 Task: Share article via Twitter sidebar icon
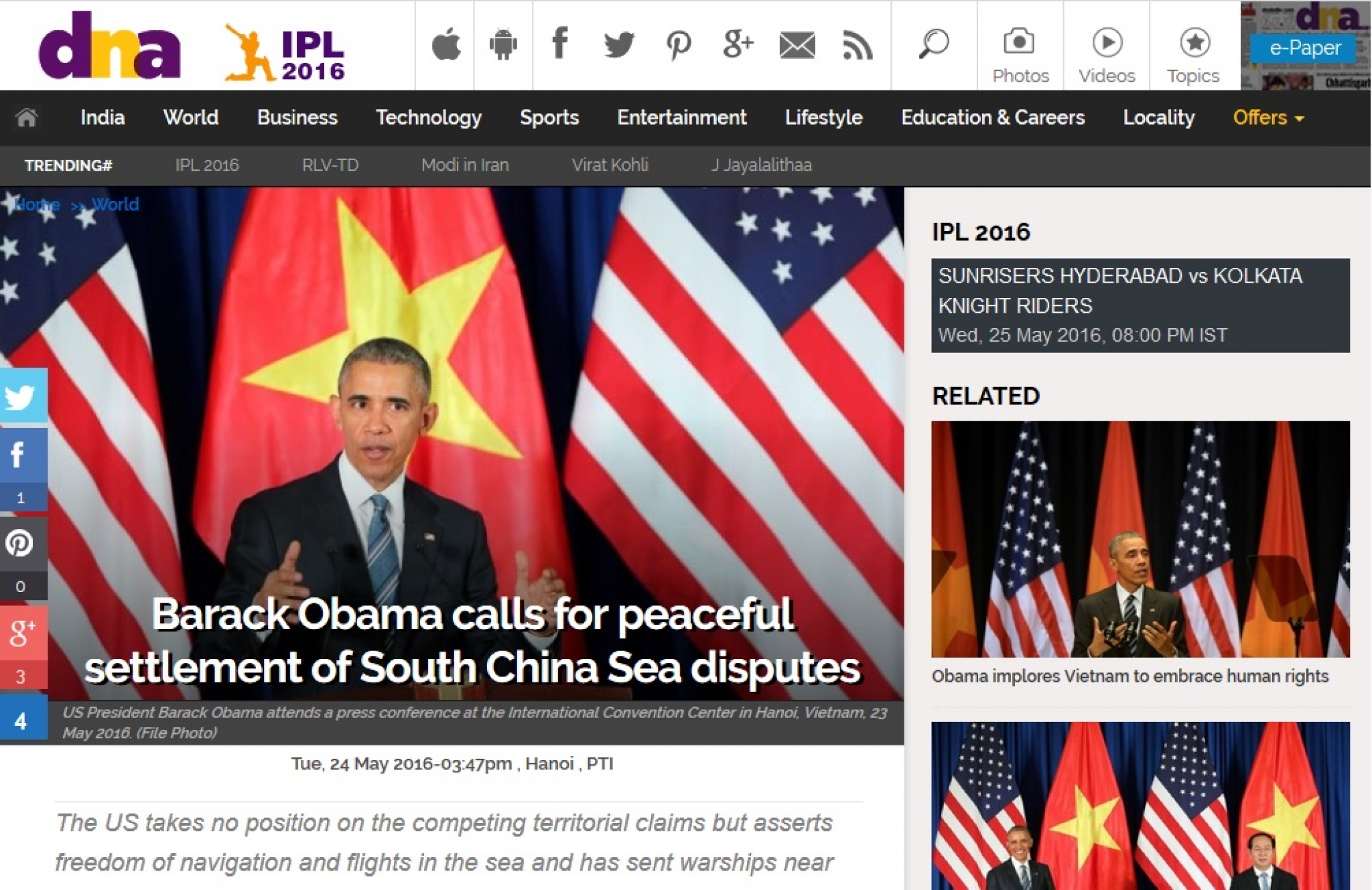22,394
